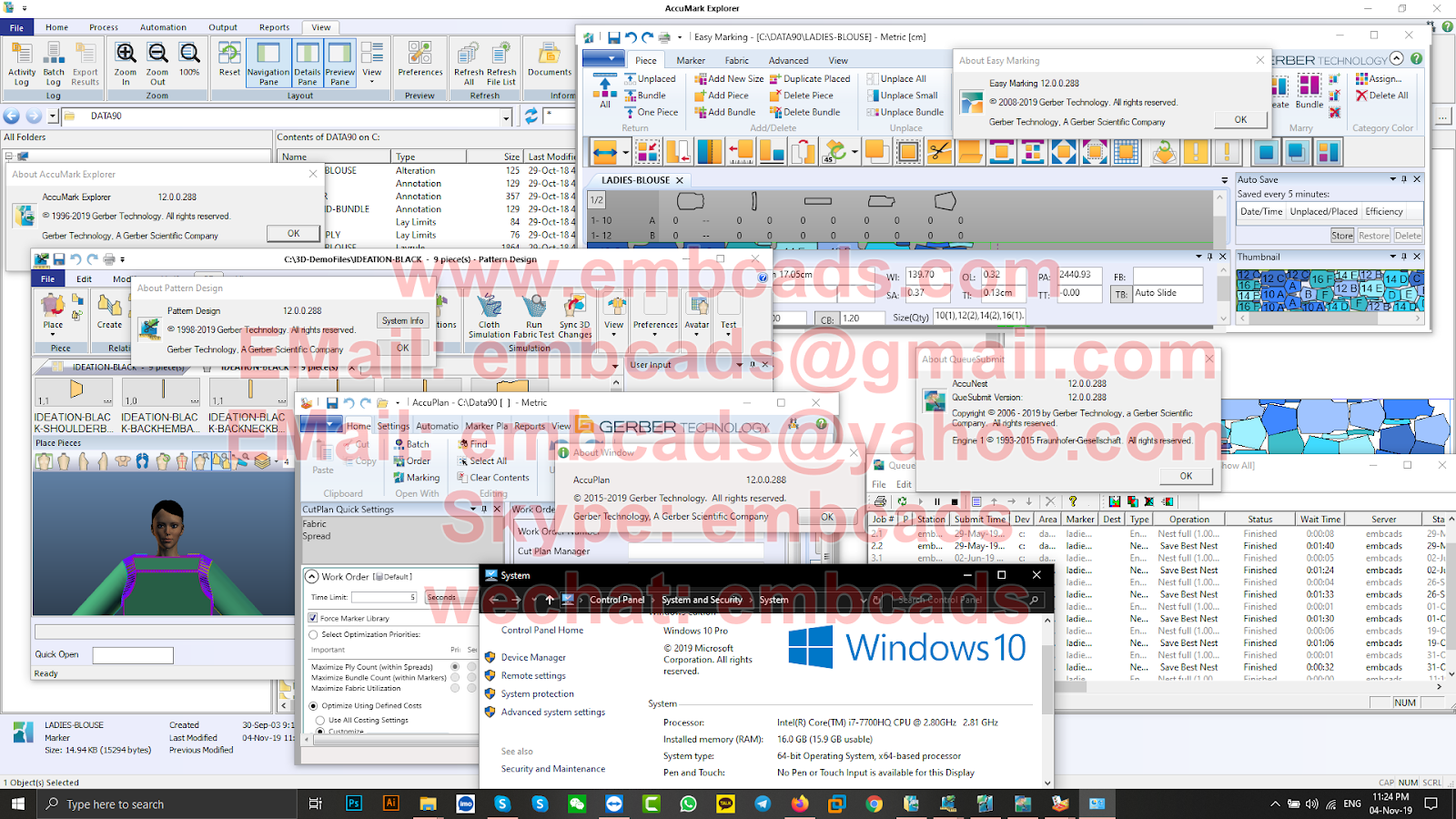Viewport: 1456px width, 819px height.
Task: Open the Process tab in AccuMark Explorer
Action: [104, 27]
